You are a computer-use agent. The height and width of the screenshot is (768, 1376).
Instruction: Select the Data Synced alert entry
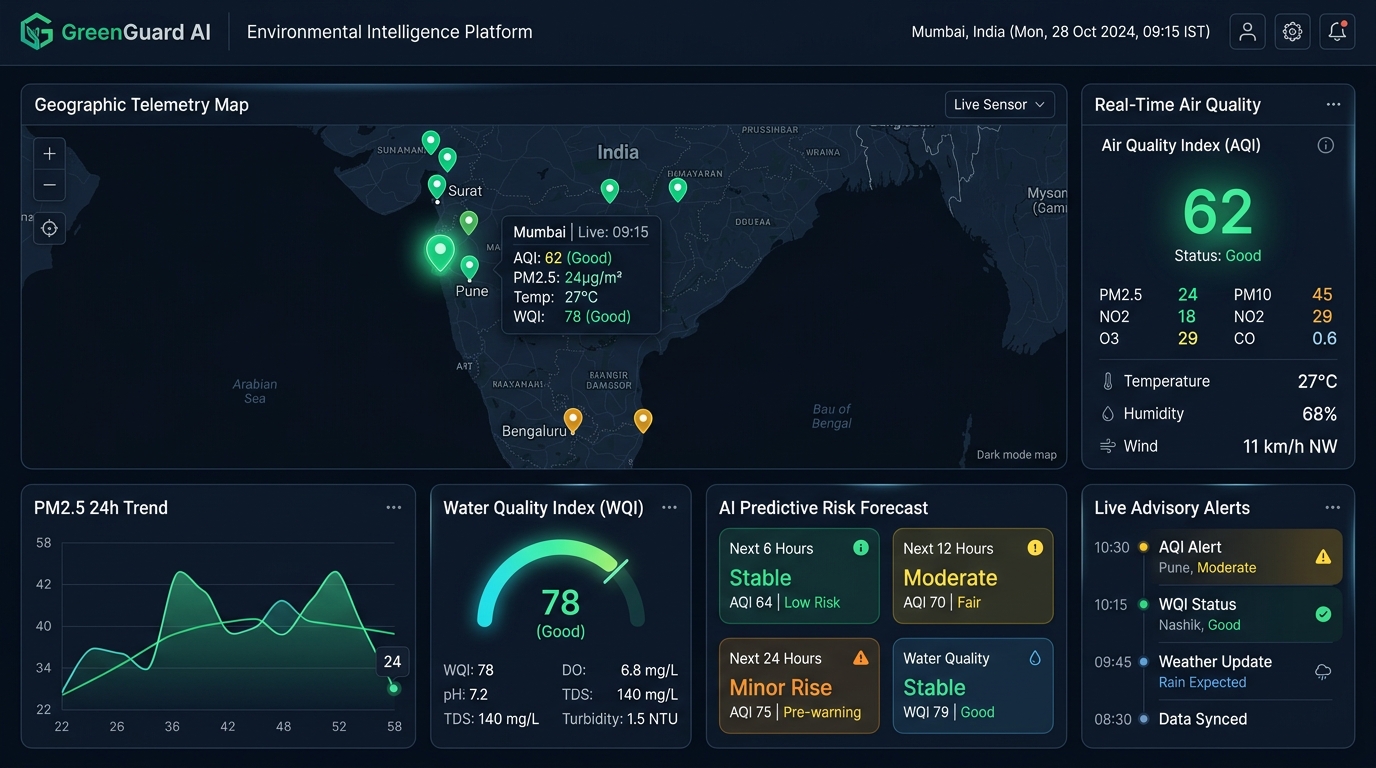click(x=1202, y=719)
